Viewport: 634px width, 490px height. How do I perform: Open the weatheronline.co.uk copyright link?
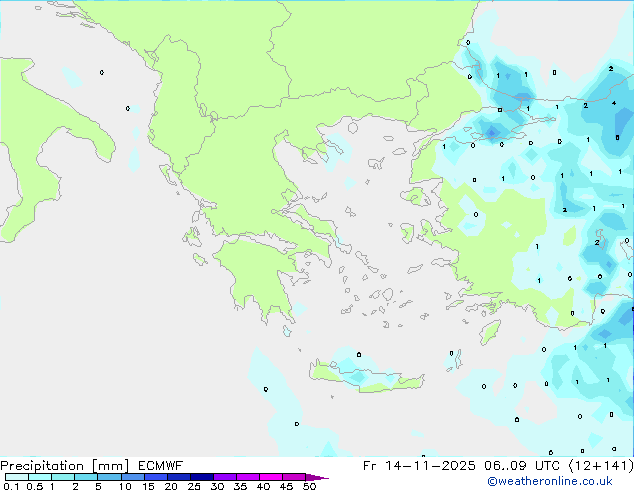click(x=549, y=481)
